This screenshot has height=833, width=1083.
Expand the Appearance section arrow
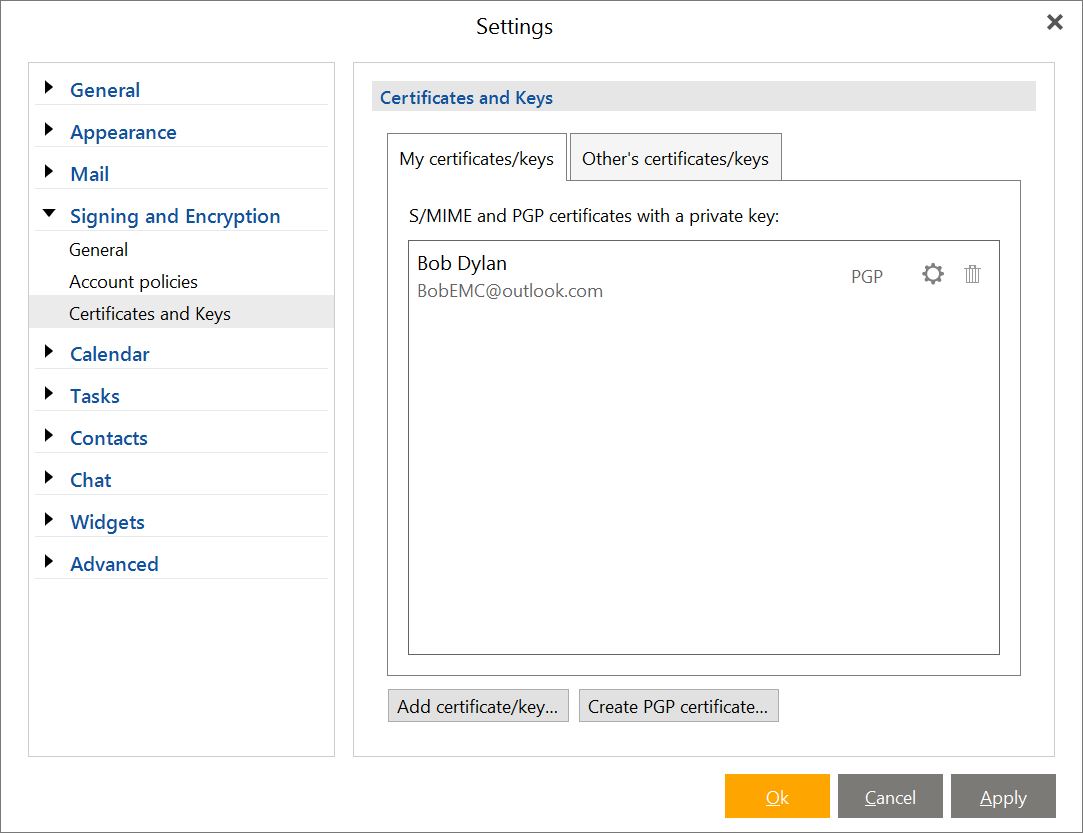[48, 129]
